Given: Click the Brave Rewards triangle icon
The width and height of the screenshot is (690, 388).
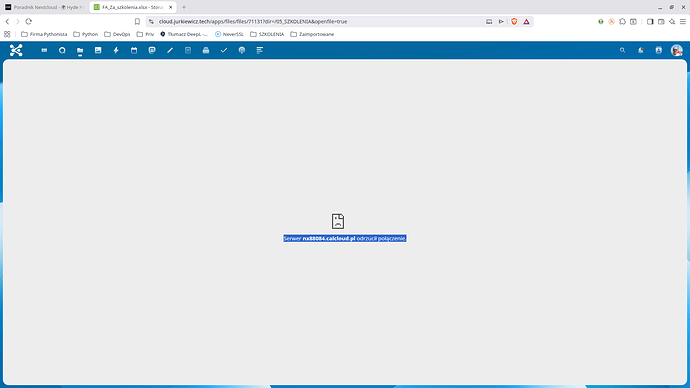Looking at the screenshot, I should 526,22.
